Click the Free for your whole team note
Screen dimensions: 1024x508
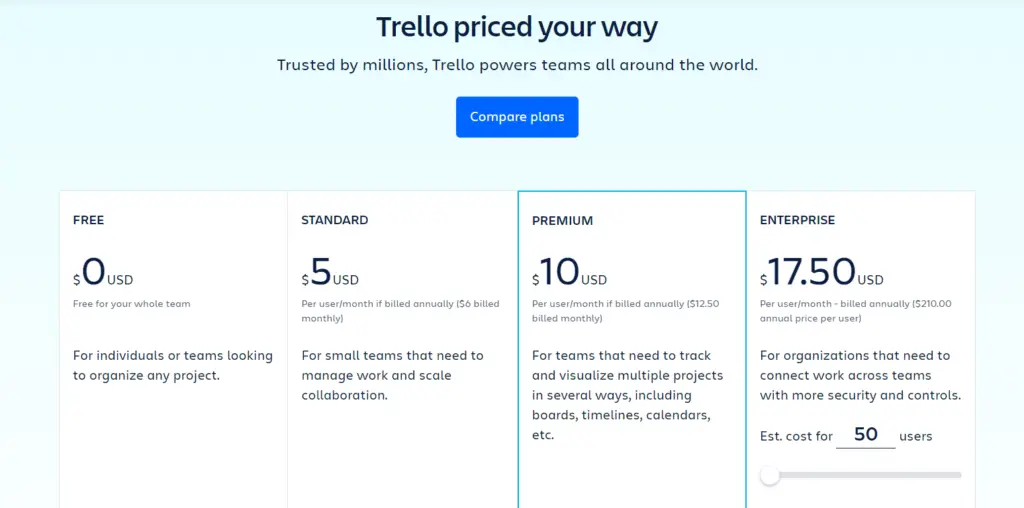tap(131, 304)
